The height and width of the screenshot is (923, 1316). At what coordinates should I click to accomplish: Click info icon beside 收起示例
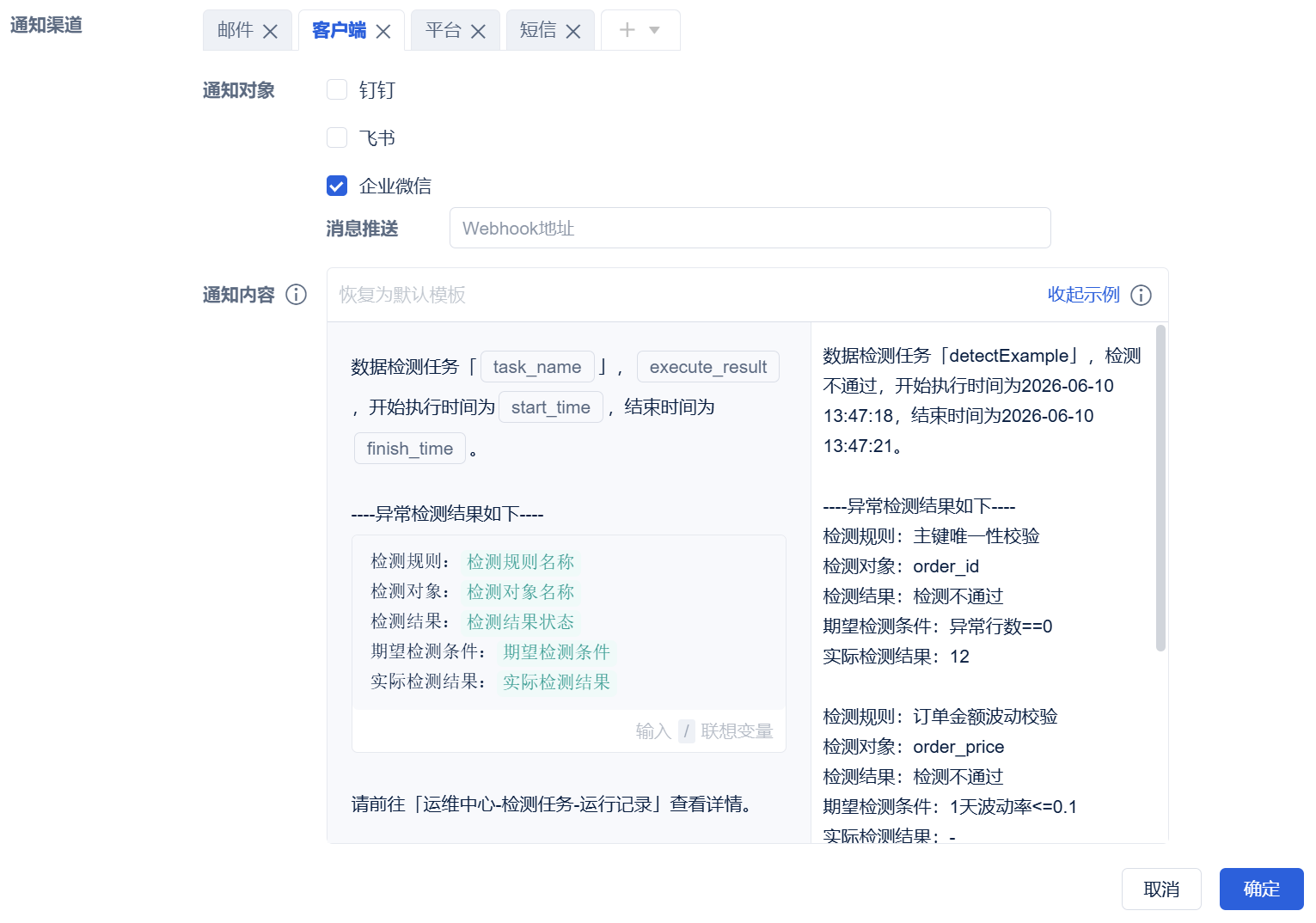click(x=1141, y=295)
